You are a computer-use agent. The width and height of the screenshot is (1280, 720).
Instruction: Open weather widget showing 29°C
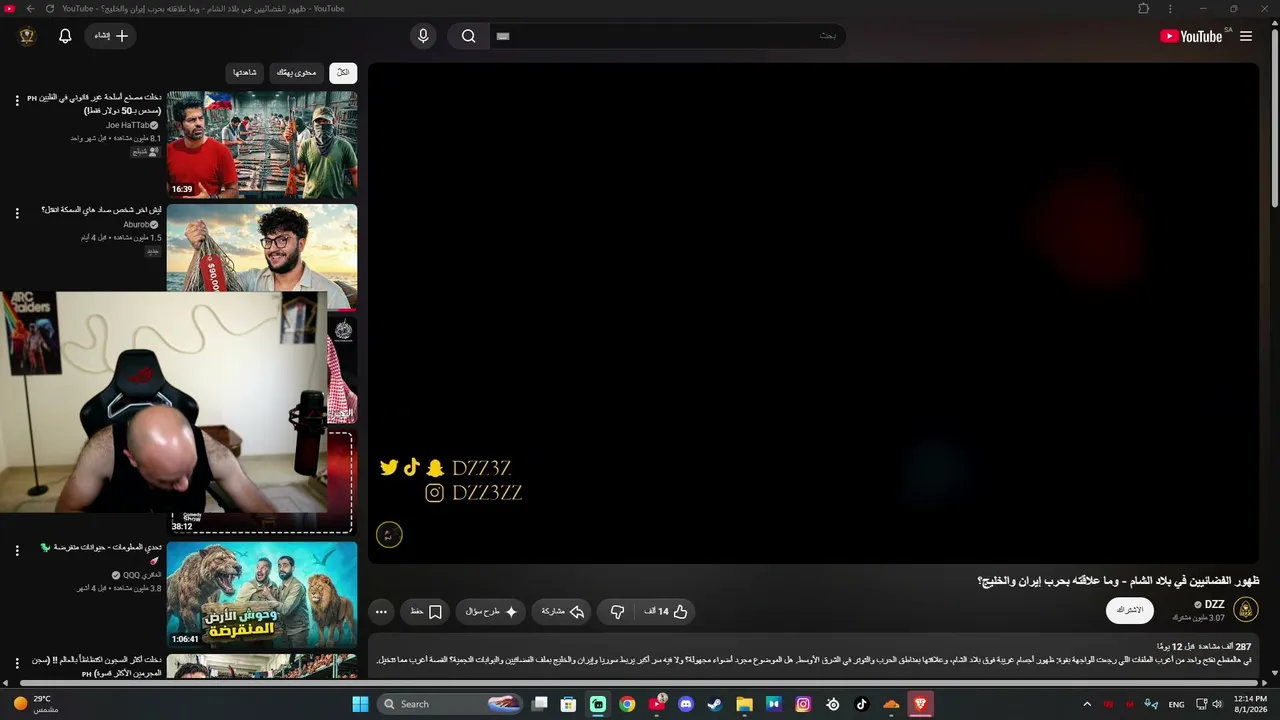point(35,704)
